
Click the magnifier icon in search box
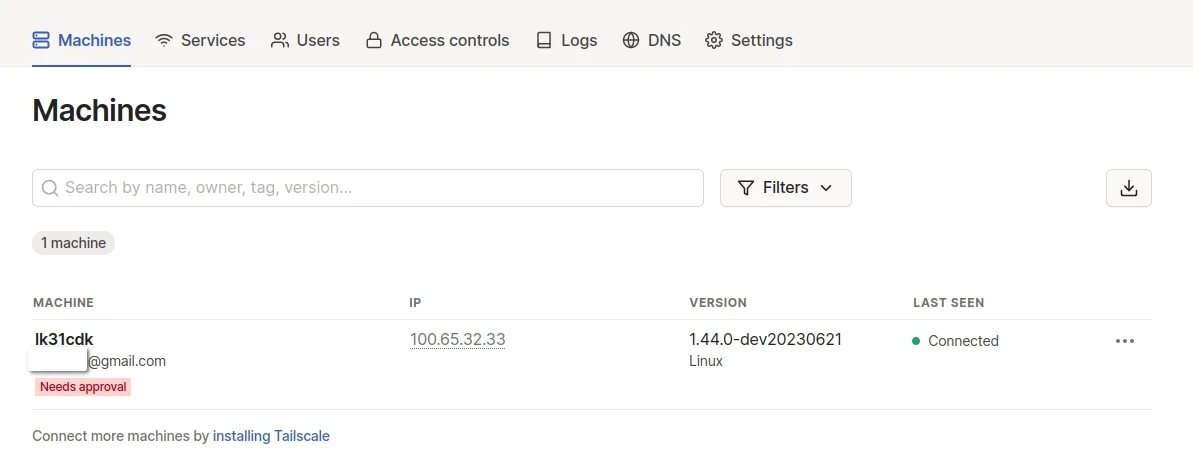click(x=50, y=188)
